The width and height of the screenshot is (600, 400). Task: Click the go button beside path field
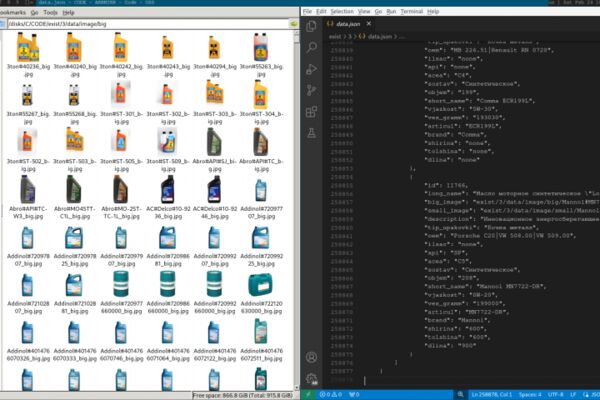pos(294,24)
